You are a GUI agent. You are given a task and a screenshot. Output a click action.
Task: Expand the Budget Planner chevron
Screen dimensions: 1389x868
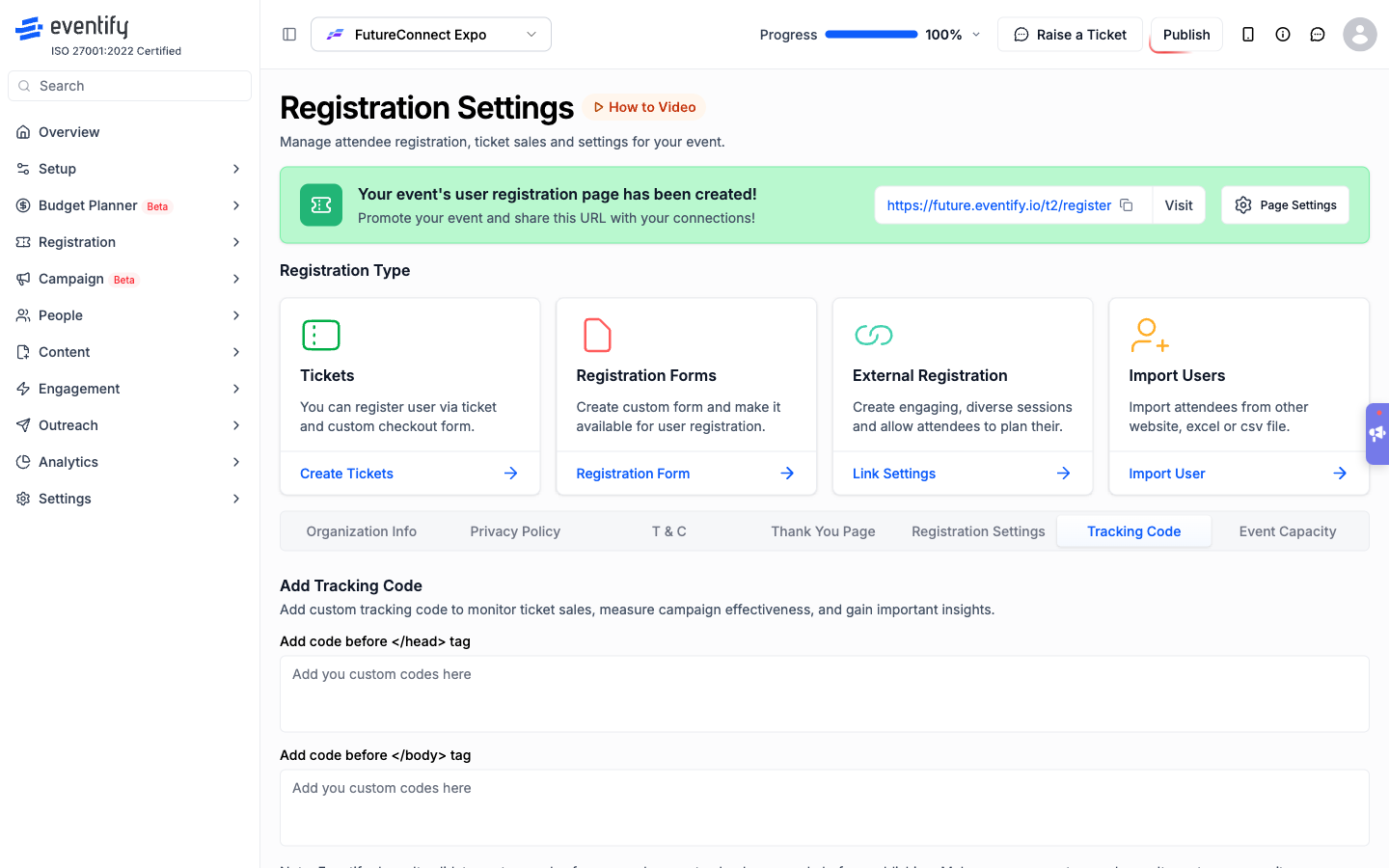(x=236, y=205)
